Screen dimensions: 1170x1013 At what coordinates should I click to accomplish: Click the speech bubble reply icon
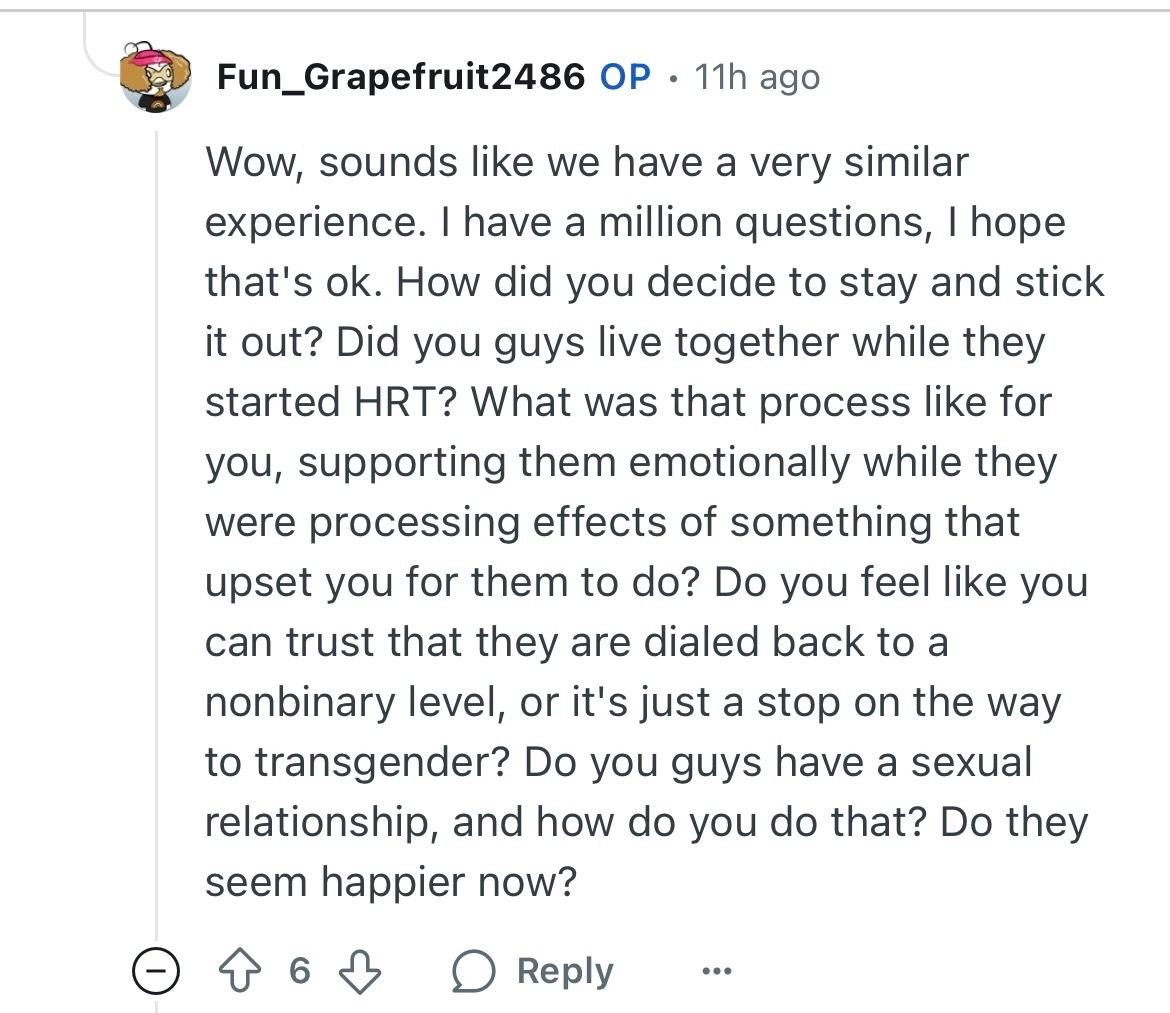point(471,971)
